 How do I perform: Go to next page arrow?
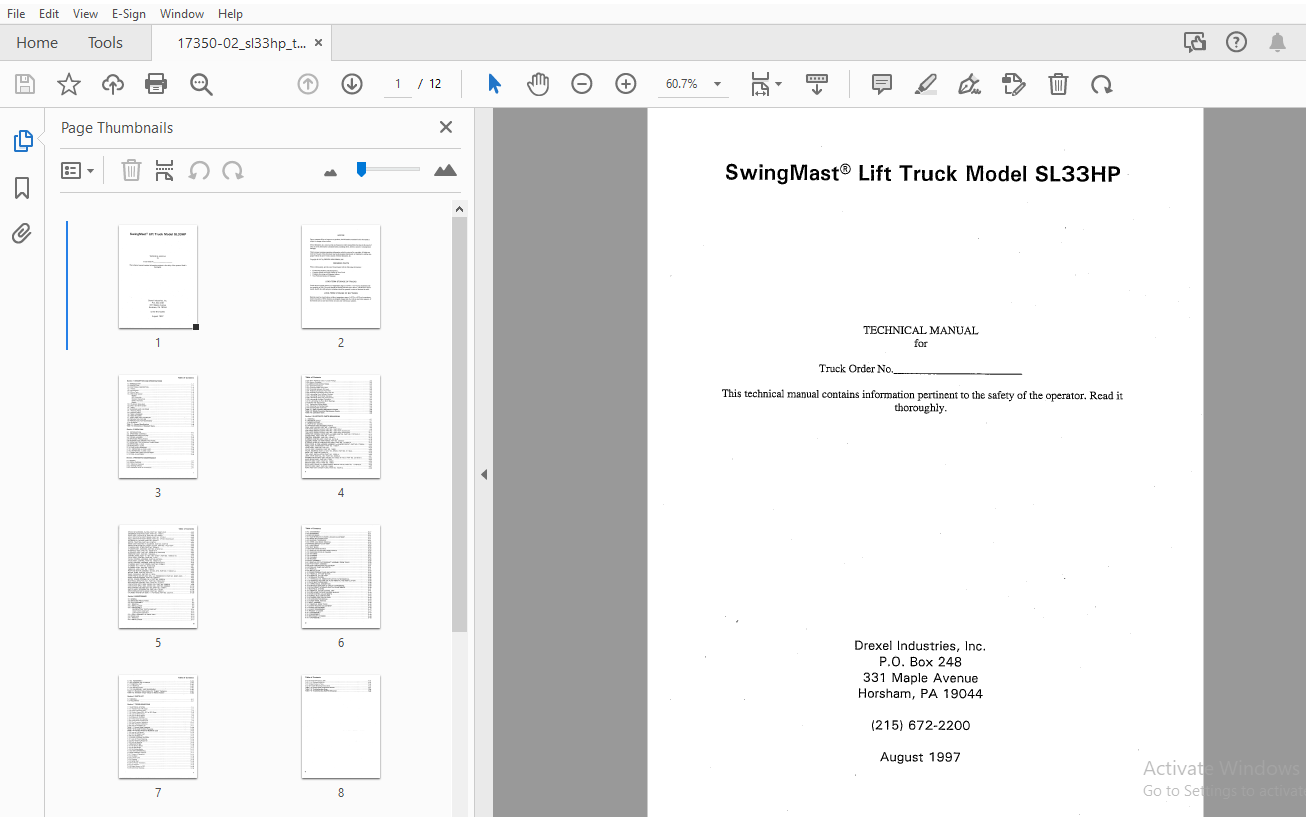(x=352, y=84)
